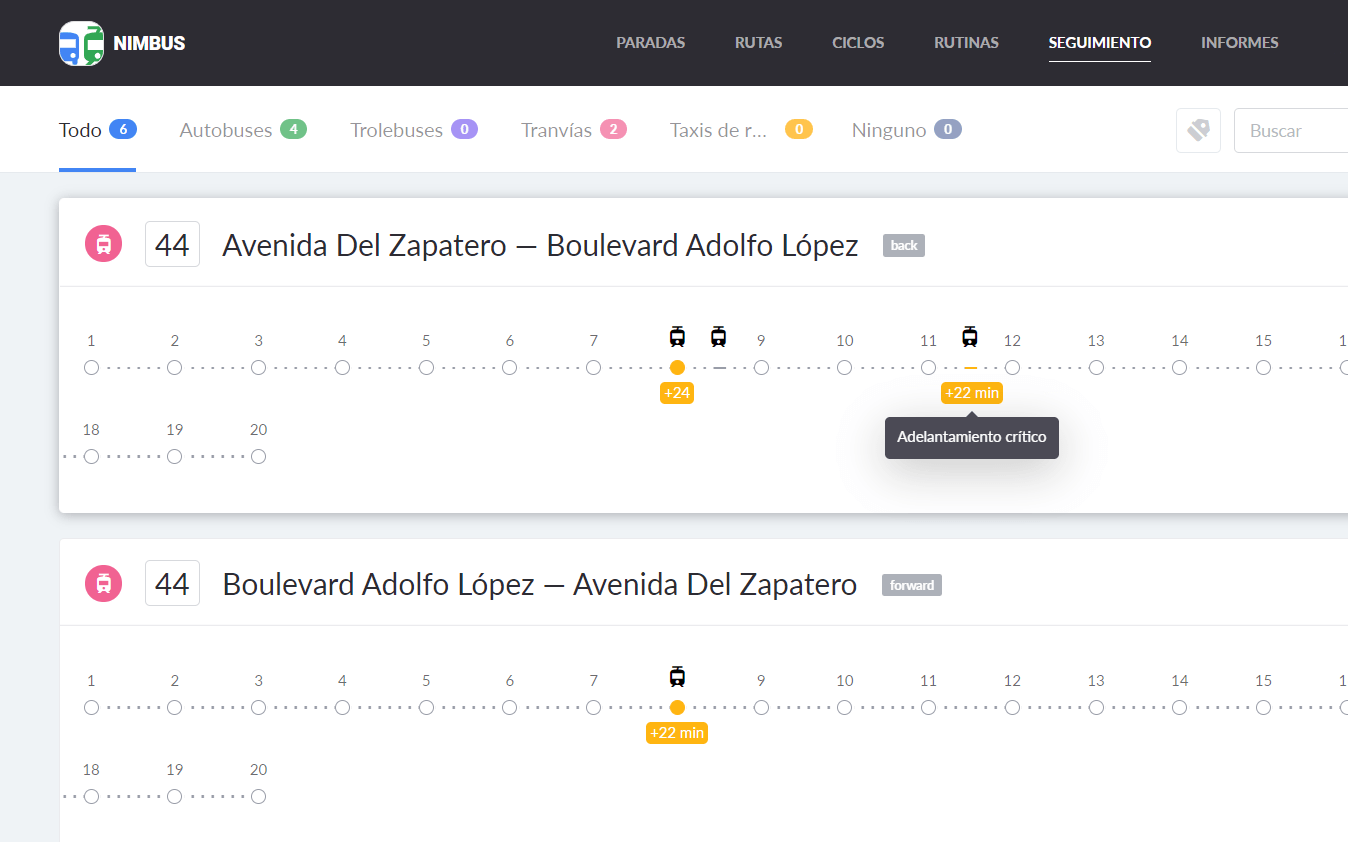This screenshot has width=1348, height=842.
Task: Click the route number 44 box, back route
Action: click(173, 244)
